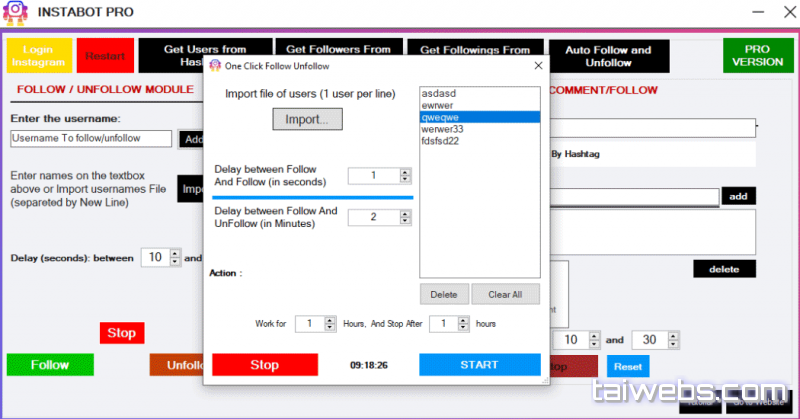The height and width of the screenshot is (419, 800).
Task: Click the Work for hours field
Action: [310, 324]
